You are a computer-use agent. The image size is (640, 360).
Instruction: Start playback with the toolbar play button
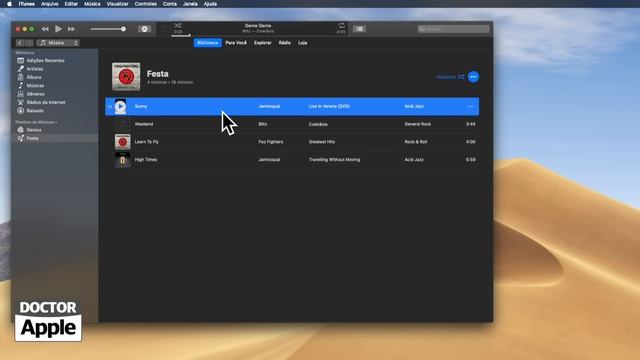click(58, 29)
